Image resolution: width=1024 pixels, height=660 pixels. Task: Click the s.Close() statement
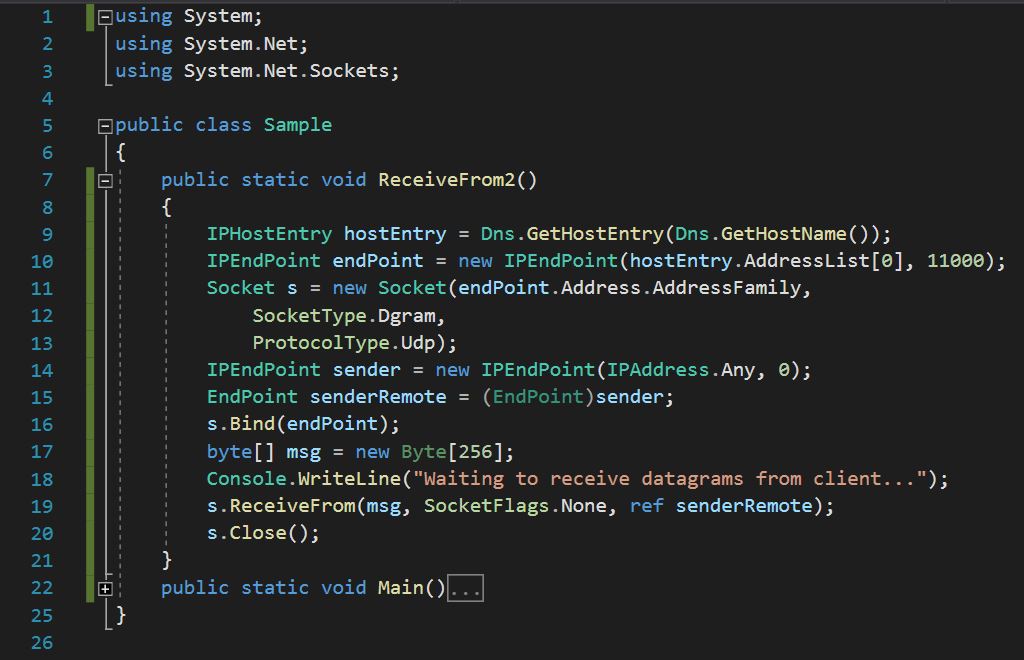(262, 533)
